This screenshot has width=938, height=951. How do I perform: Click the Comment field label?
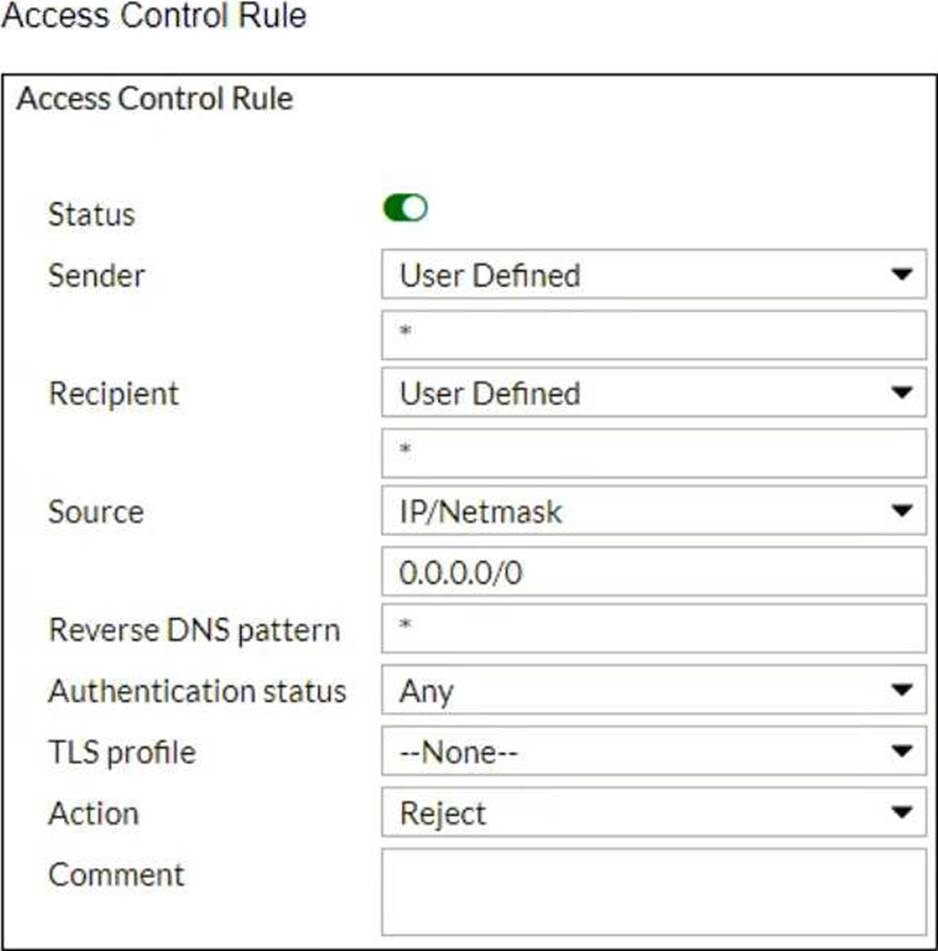tap(116, 874)
